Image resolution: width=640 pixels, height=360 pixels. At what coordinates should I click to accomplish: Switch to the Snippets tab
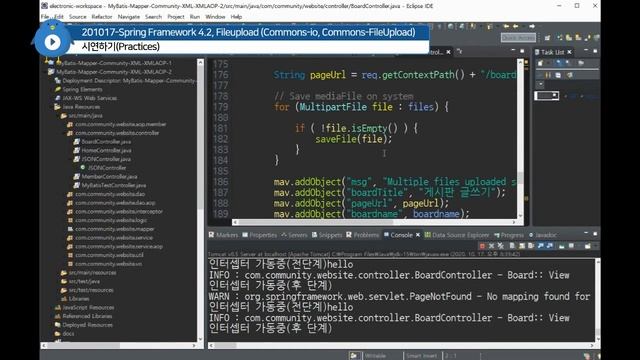[x=327, y=235]
